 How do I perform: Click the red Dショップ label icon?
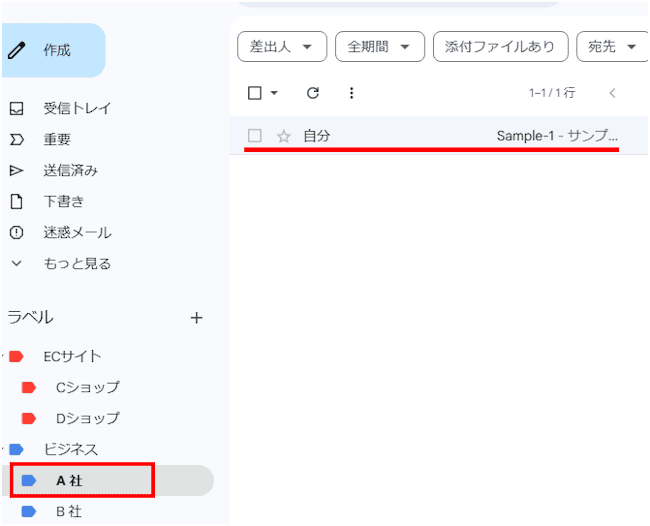[29, 419]
